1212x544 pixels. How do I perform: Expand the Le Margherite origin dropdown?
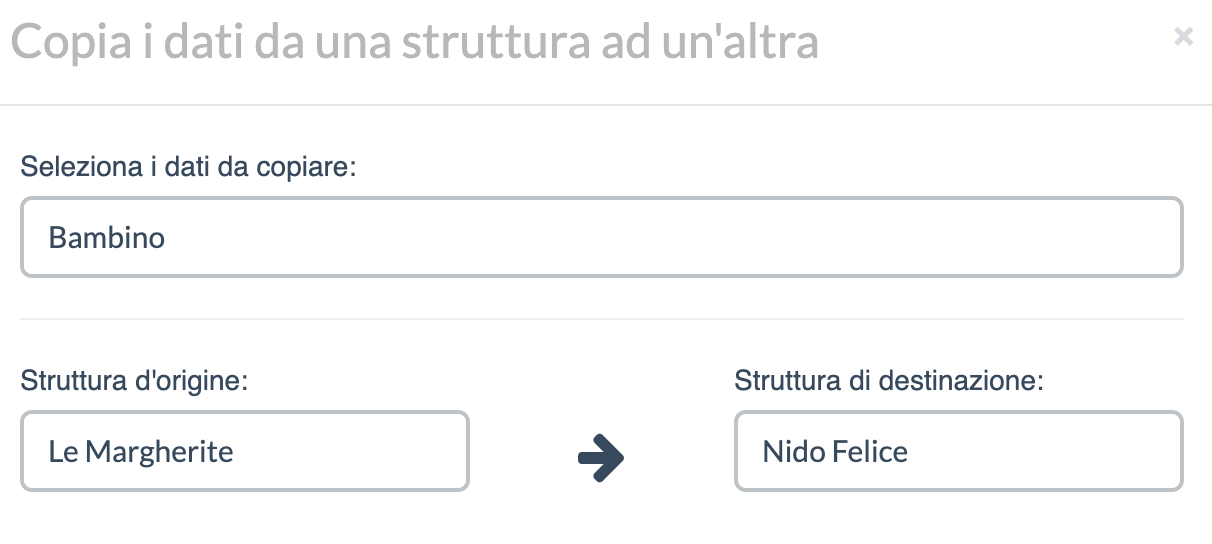[244, 451]
